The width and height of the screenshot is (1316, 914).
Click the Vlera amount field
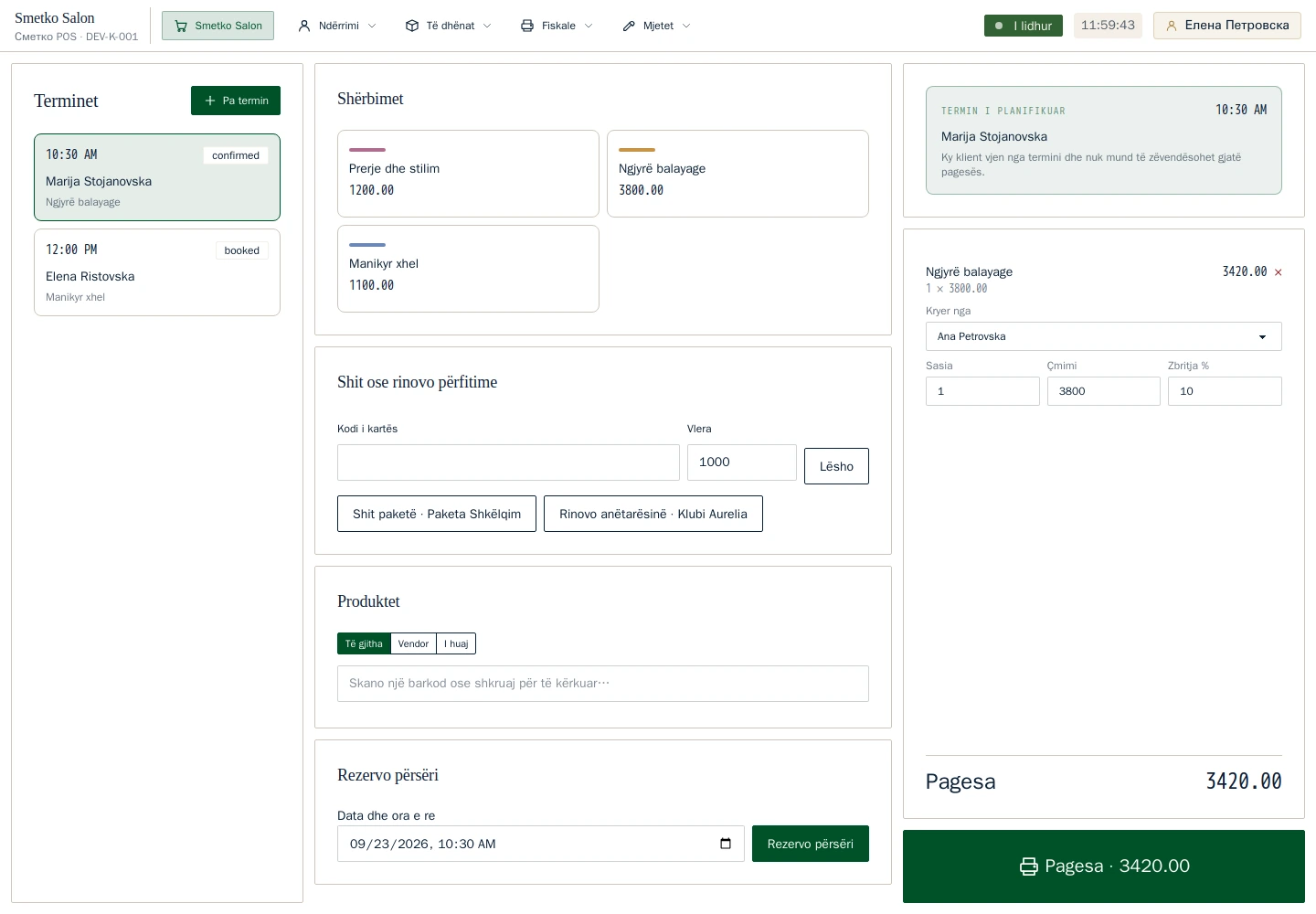tap(742, 462)
